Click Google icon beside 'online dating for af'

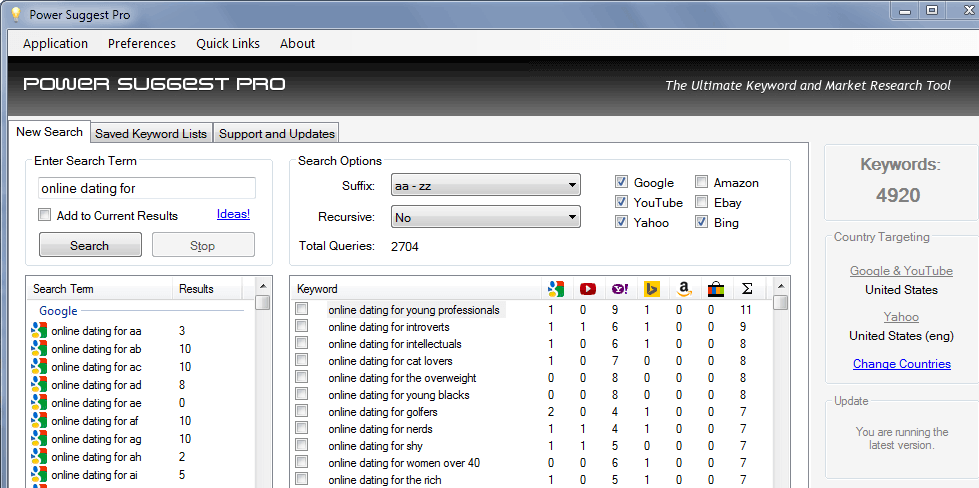coord(39,421)
